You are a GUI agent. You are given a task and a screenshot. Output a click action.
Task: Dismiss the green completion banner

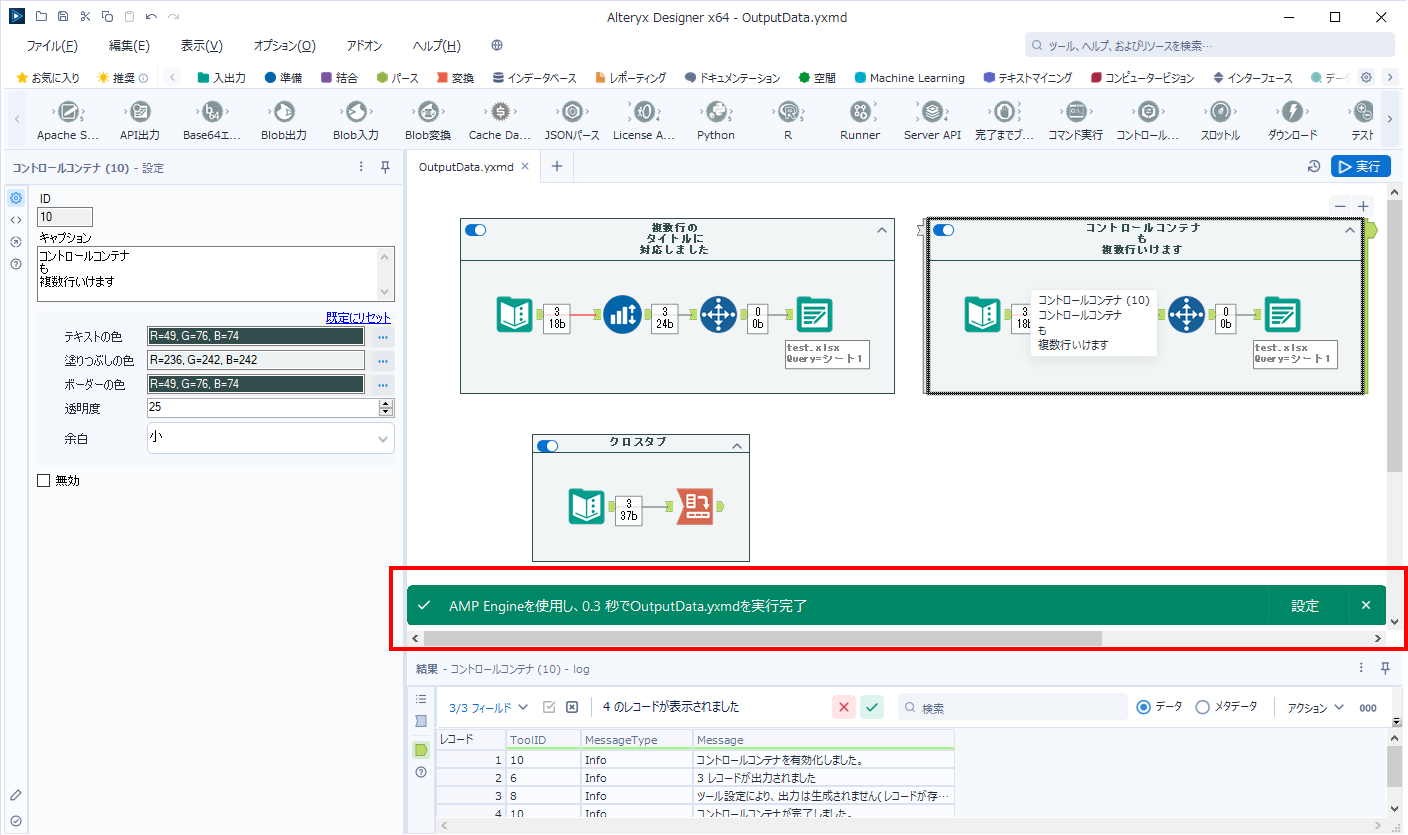coord(1366,606)
